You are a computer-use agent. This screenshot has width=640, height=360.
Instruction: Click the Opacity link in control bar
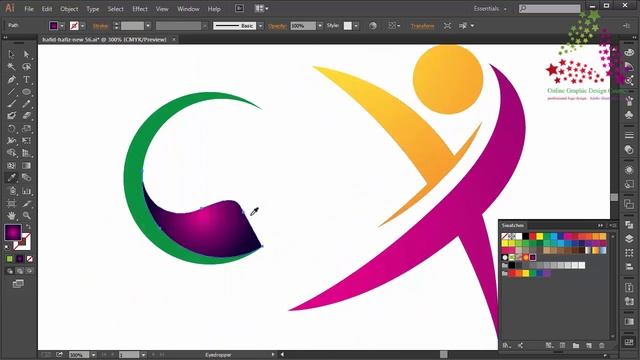(278, 26)
